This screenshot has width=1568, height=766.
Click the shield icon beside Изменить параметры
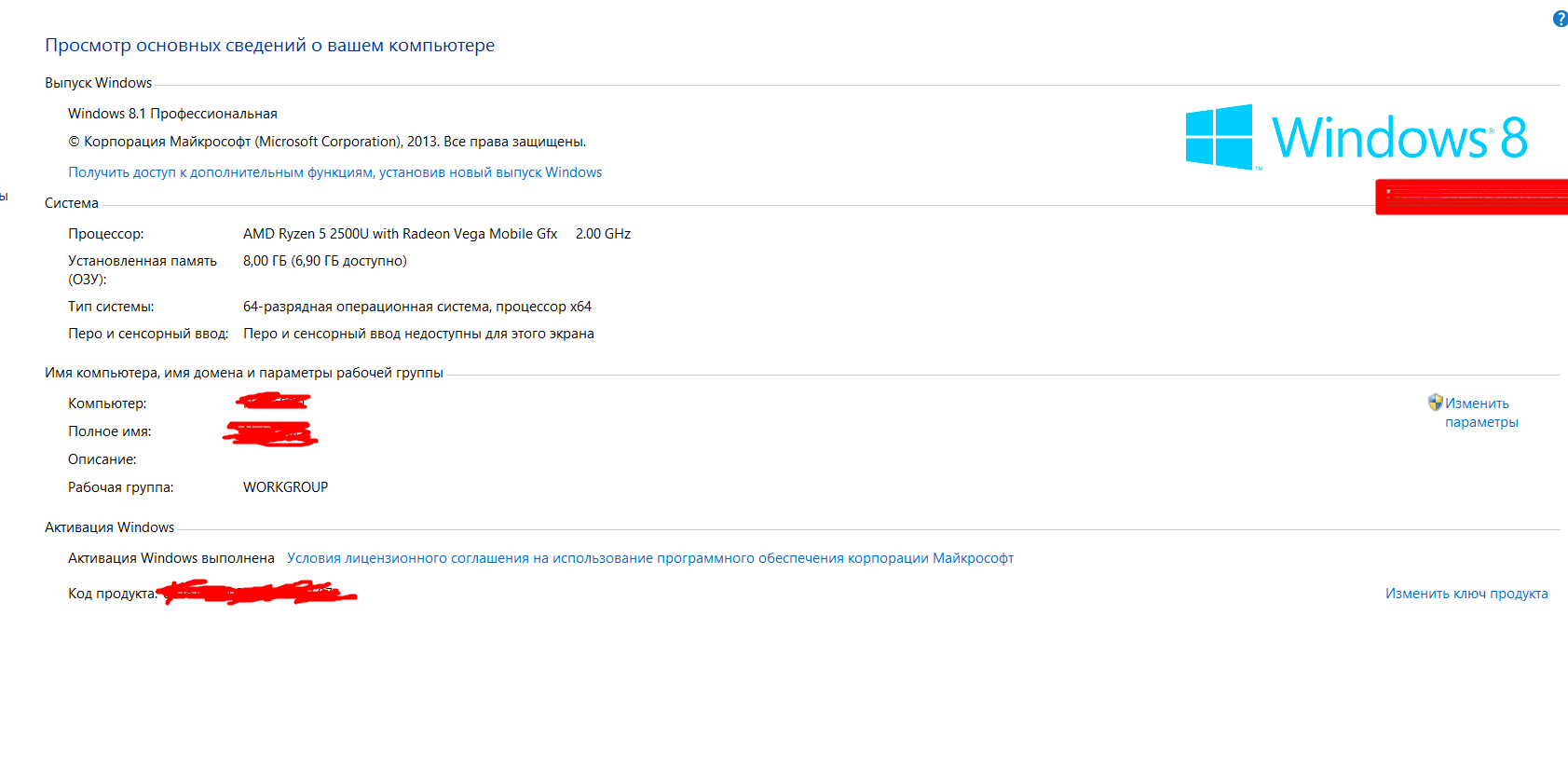(x=1435, y=403)
